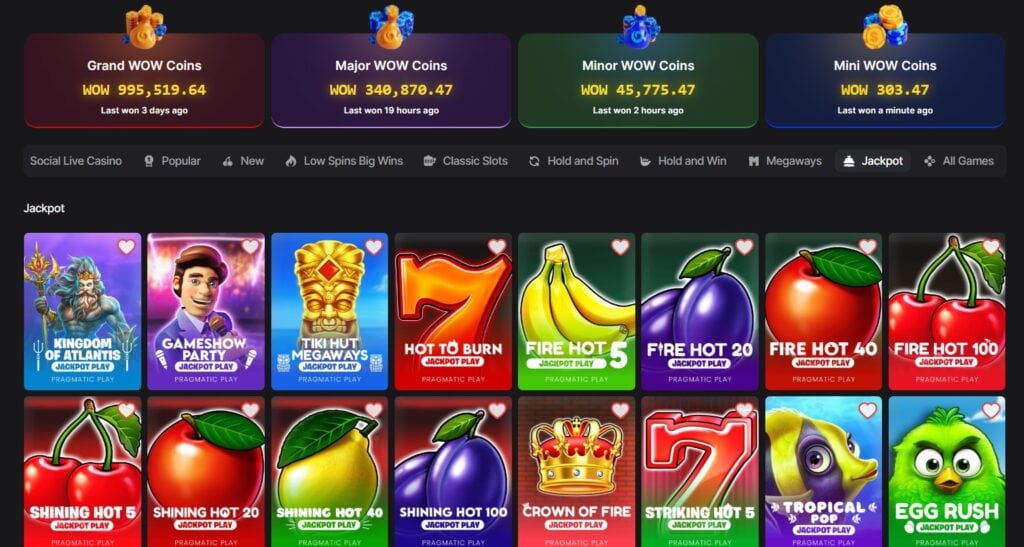1024x547 pixels.
Task: Go to the All Games tab
Action: click(x=959, y=161)
